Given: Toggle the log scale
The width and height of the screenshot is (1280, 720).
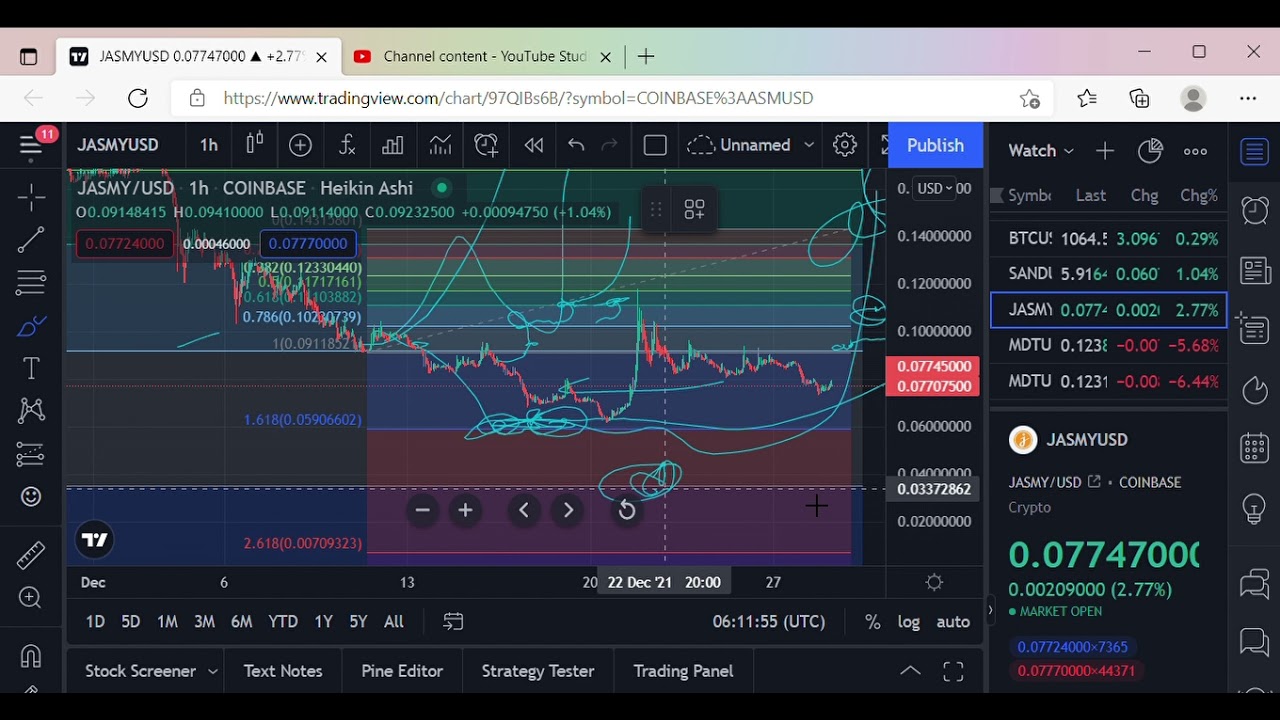Looking at the screenshot, I should click(908, 622).
